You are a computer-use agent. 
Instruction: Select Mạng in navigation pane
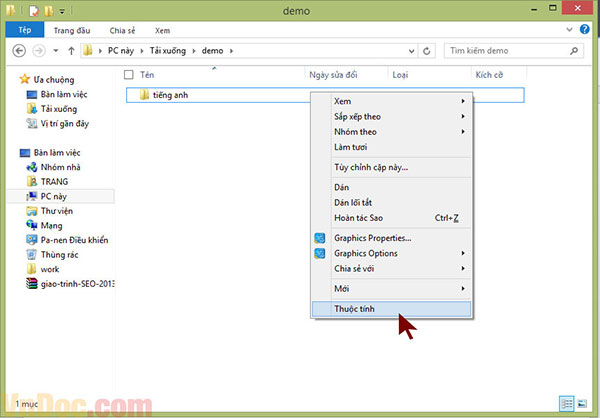point(51,225)
